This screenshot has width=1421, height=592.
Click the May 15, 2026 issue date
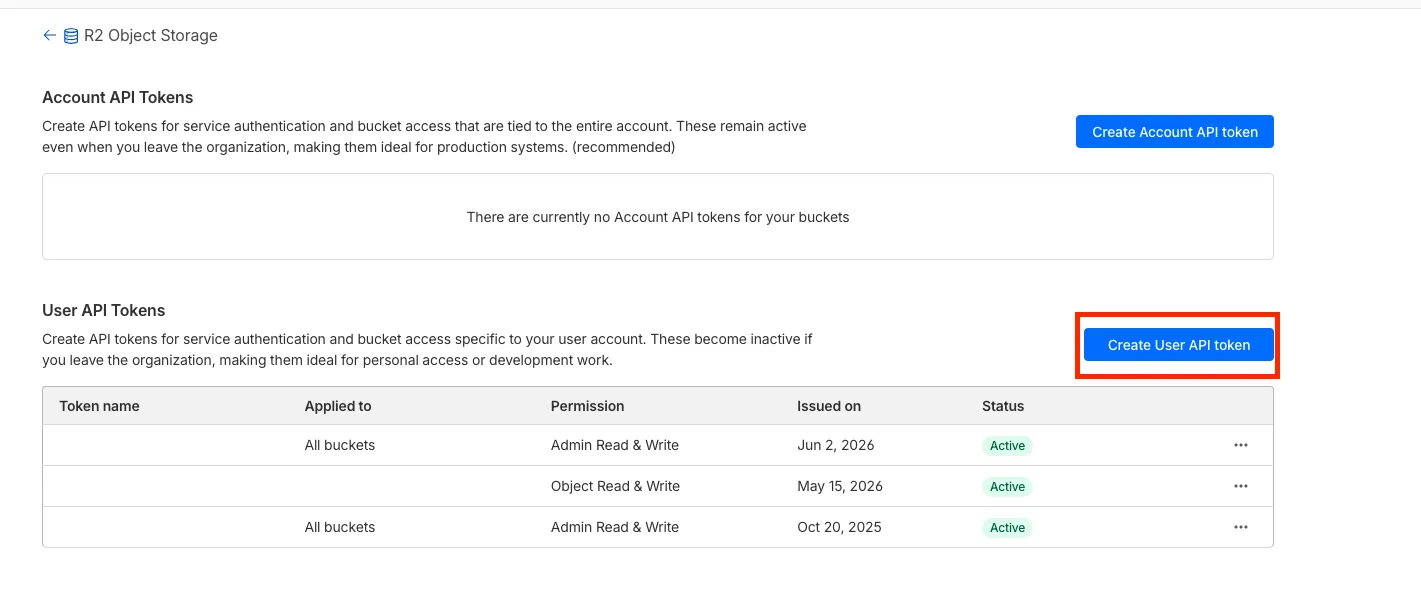coord(840,486)
